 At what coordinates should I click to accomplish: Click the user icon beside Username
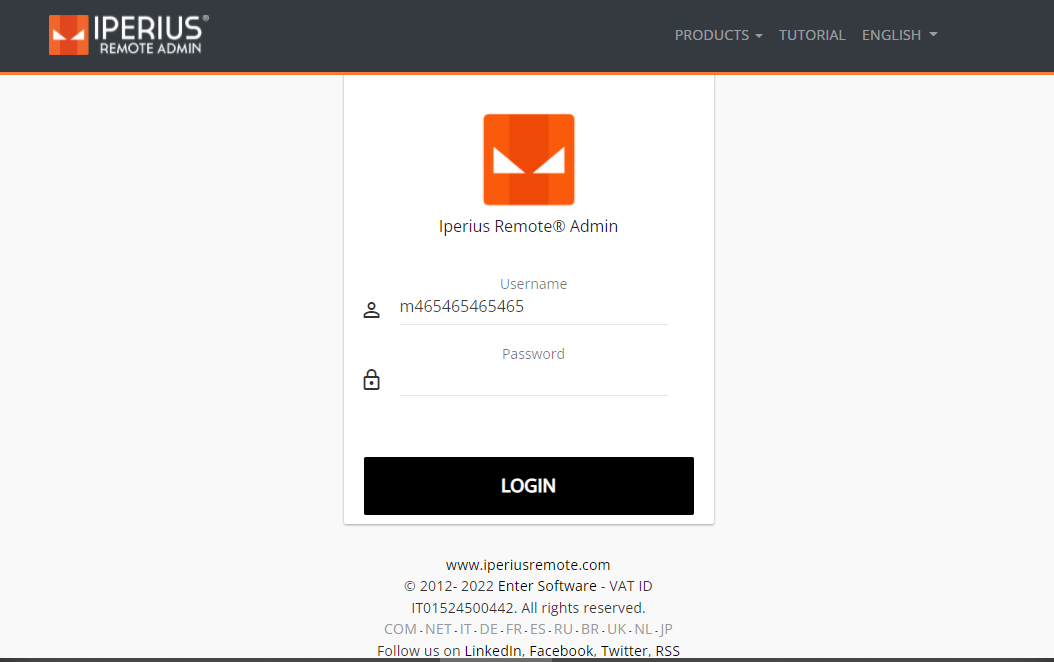point(371,310)
